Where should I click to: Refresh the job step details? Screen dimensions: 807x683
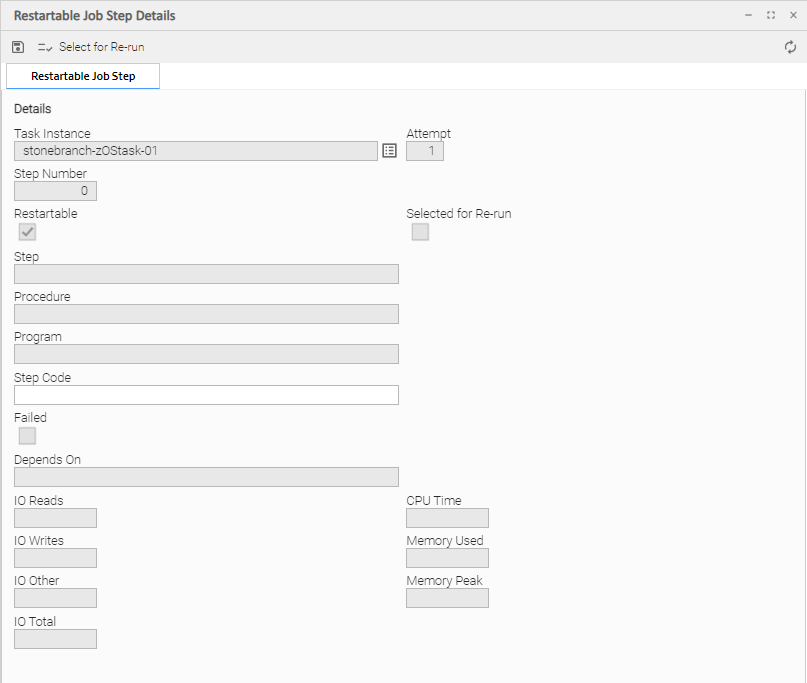[x=790, y=47]
